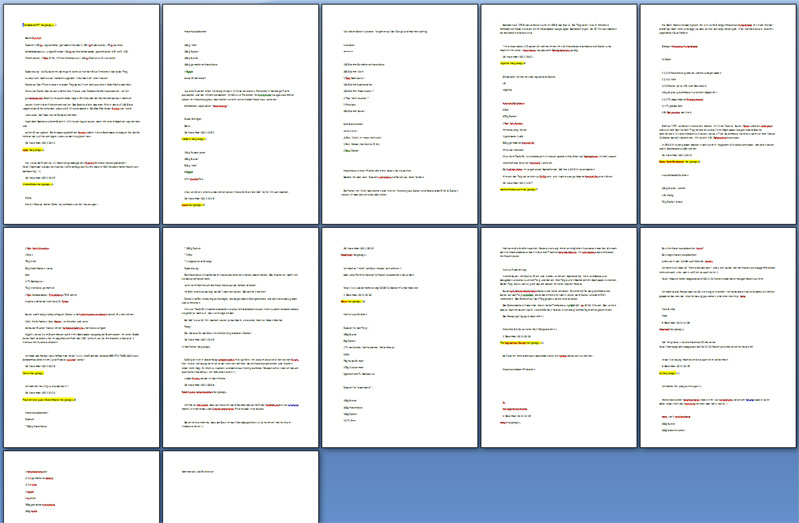799x523 pixels.
Task: Select page eleven, the partial page of red-underlined lines
Action: tap(82, 487)
